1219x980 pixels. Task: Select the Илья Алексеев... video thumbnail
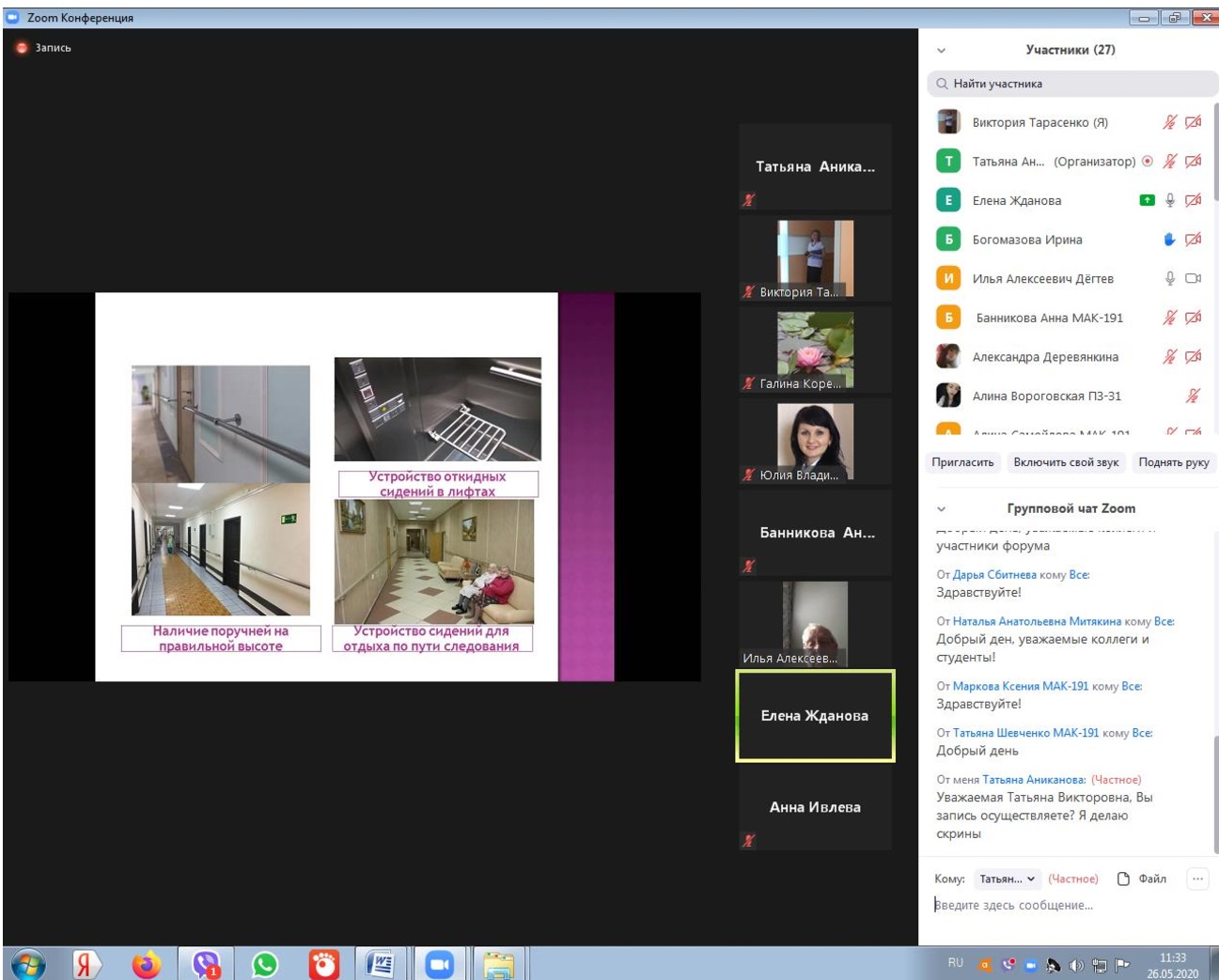coord(815,624)
